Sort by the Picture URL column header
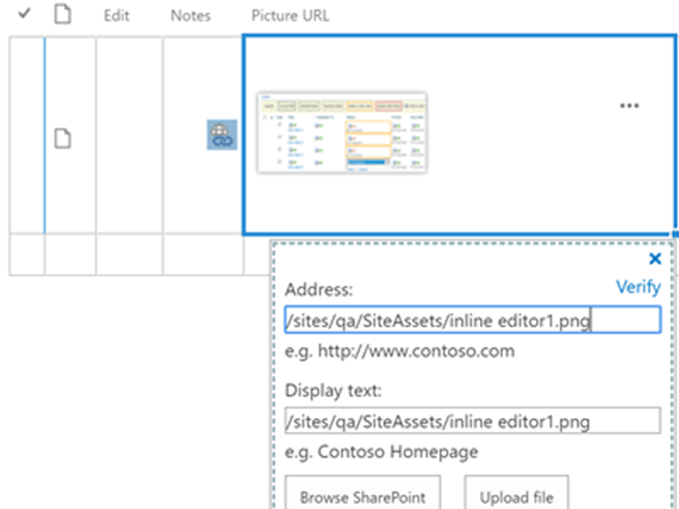This screenshot has width=679, height=509. [290, 16]
